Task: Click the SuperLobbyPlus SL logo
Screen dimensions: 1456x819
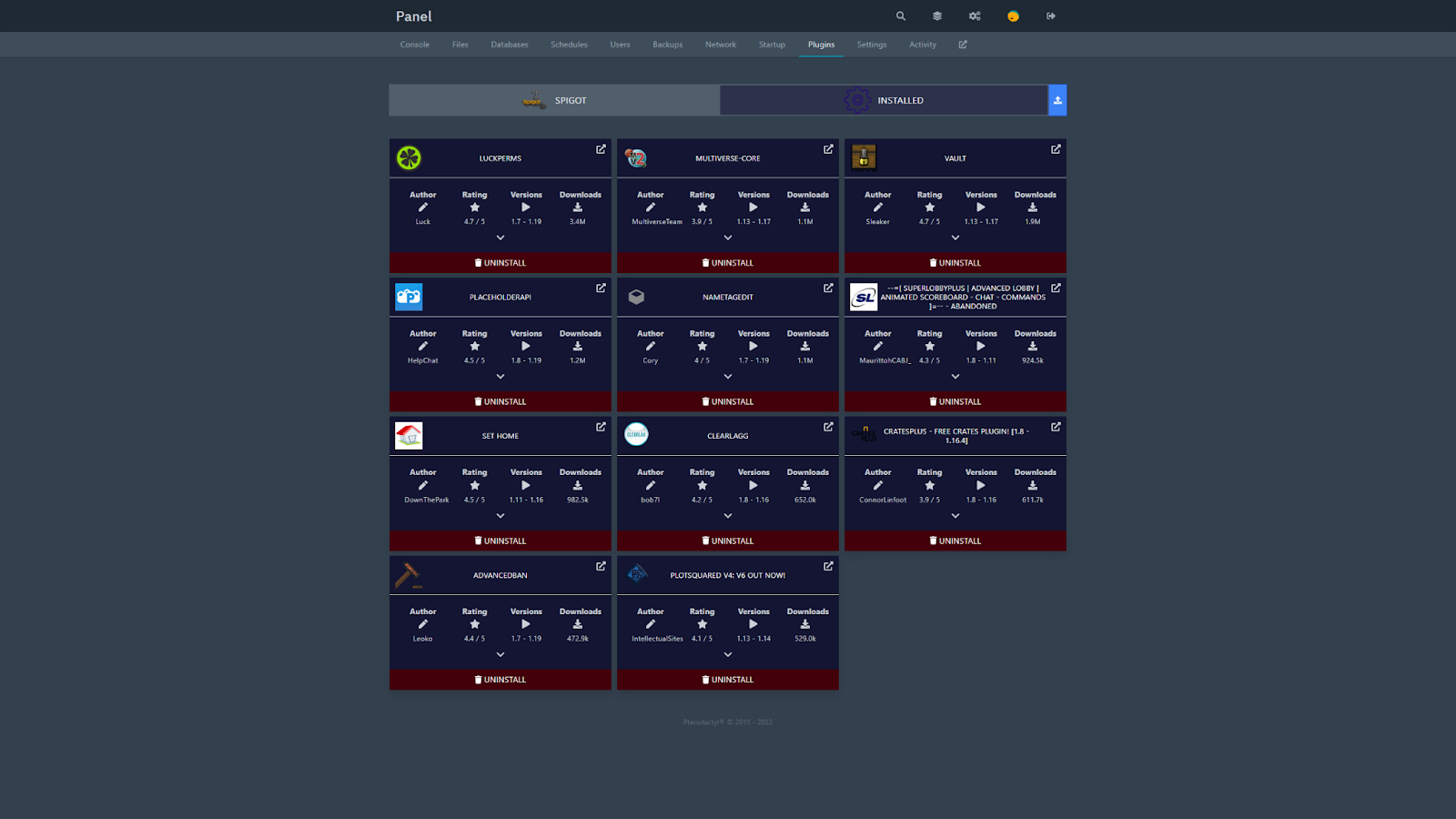Action: point(864,297)
